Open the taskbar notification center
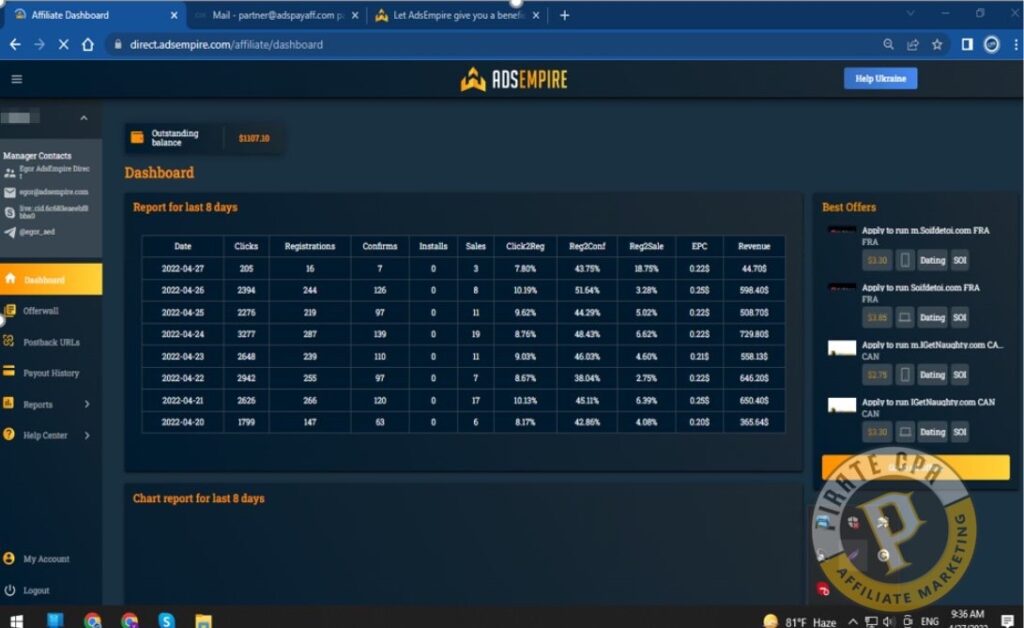Image resolution: width=1024 pixels, height=628 pixels. (x=1008, y=621)
